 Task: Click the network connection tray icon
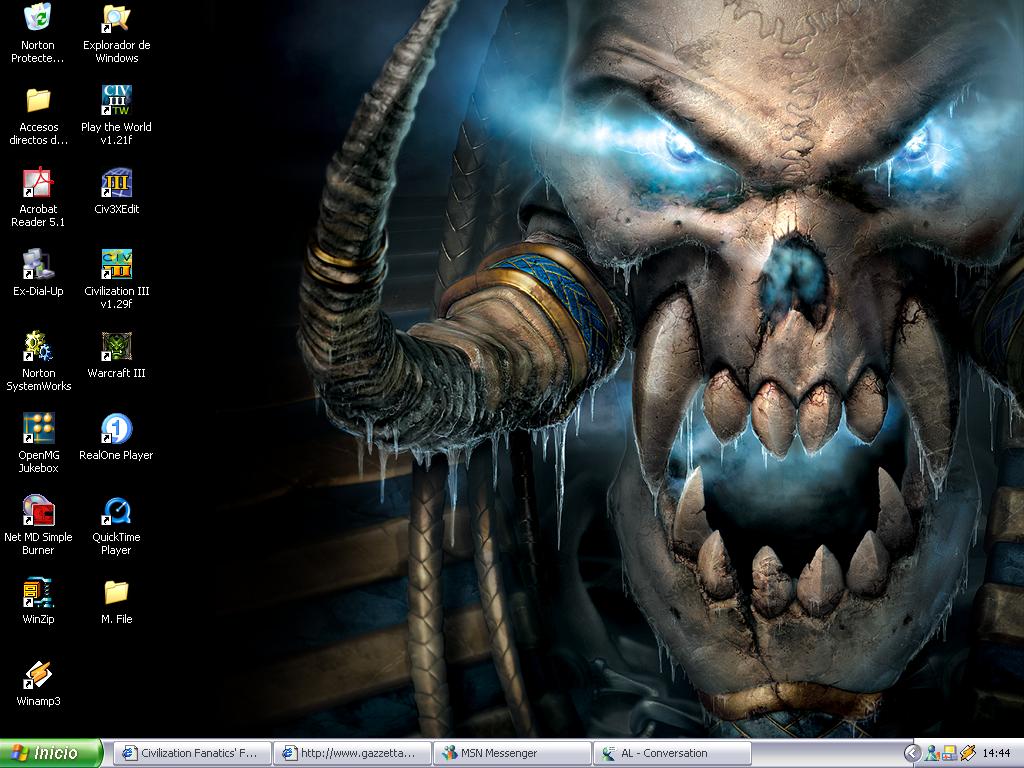(949, 754)
